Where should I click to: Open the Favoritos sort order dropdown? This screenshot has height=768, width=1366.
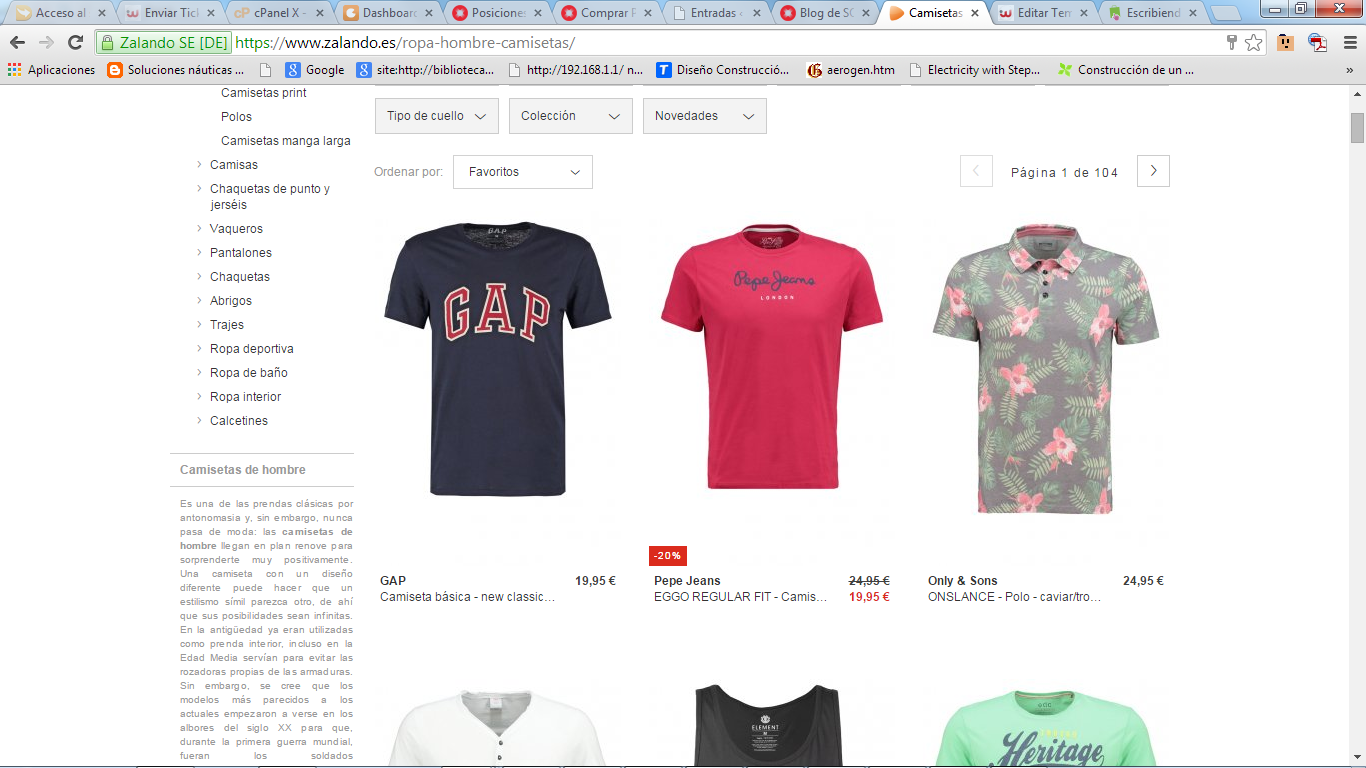click(x=522, y=172)
